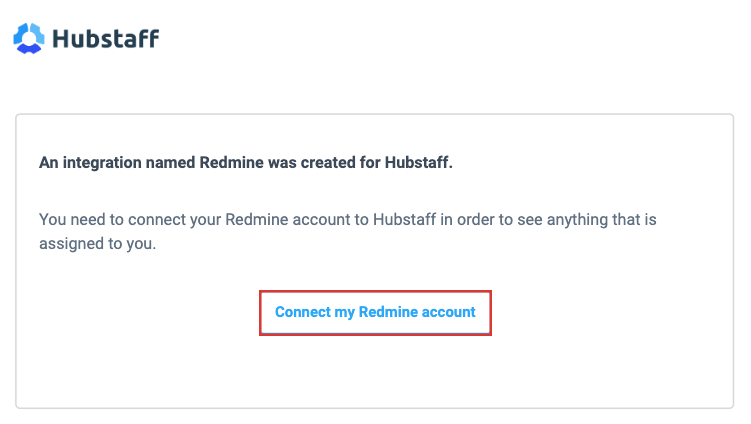Click the Hubstaff wordmark text
751x424 pixels.
point(105,38)
